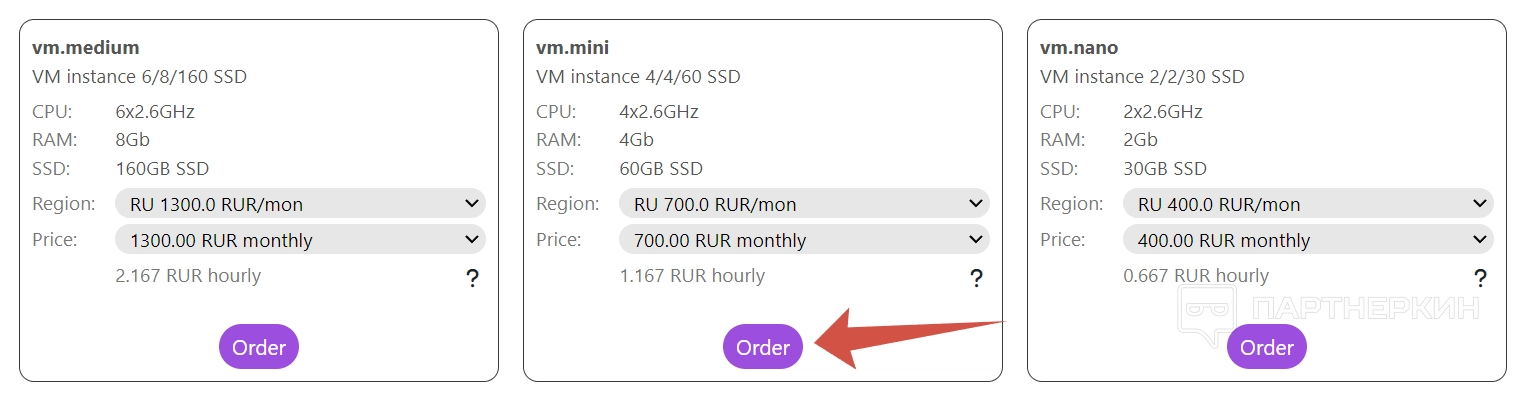Open the vm.nano Region dropdown
The image size is (1531, 401).
click(1308, 204)
